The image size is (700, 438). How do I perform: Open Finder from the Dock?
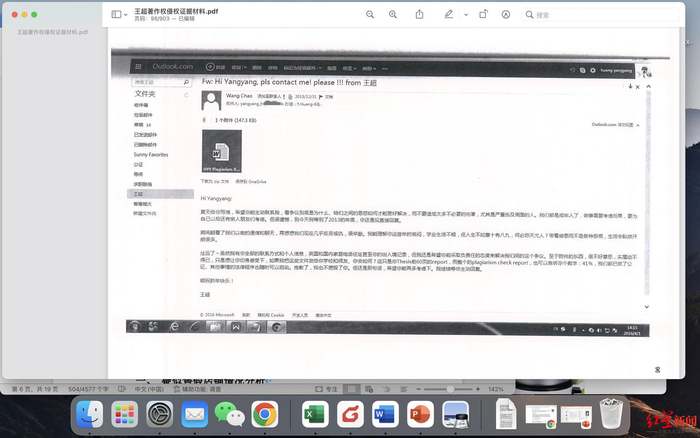pos(90,414)
